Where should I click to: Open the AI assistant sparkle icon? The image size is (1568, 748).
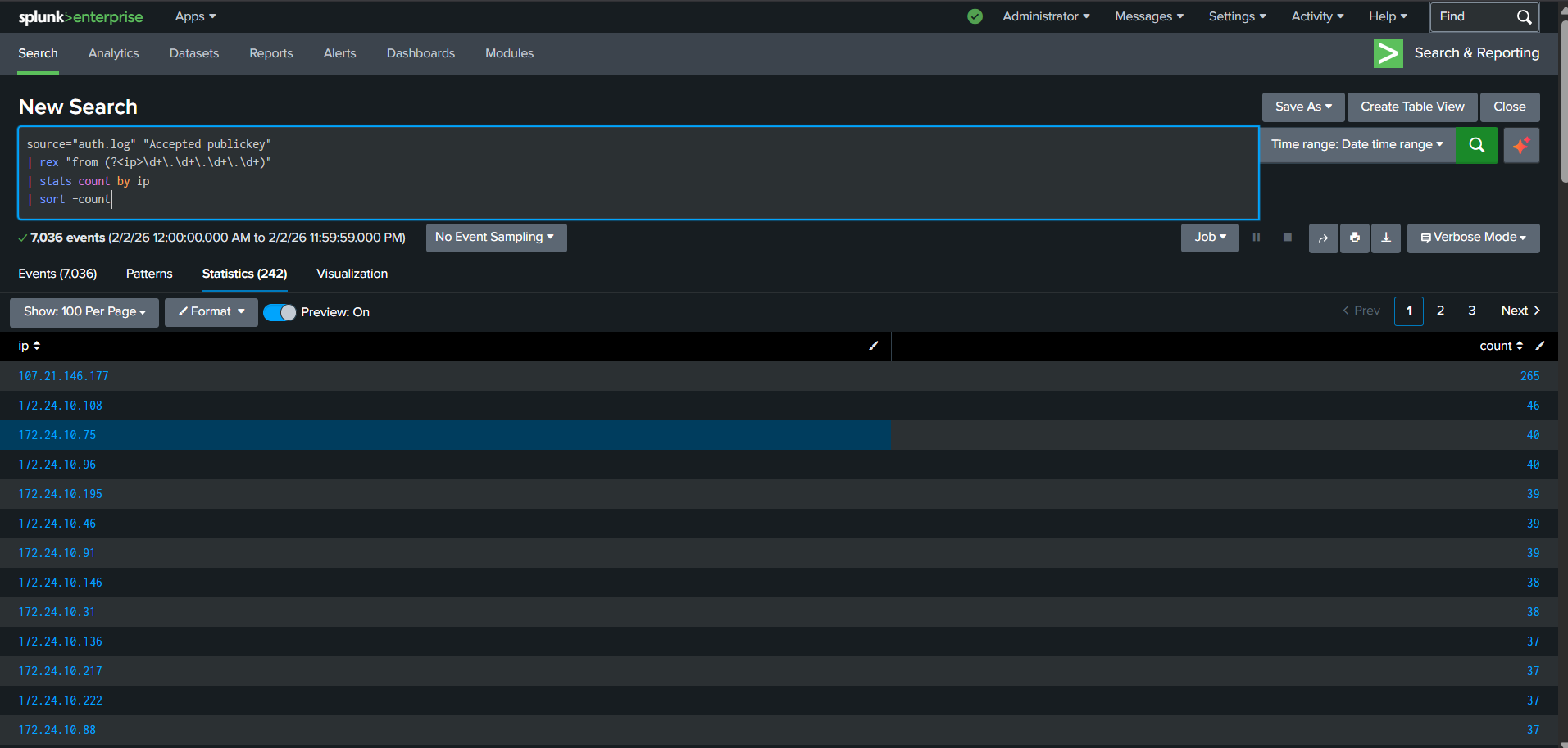coord(1521,145)
